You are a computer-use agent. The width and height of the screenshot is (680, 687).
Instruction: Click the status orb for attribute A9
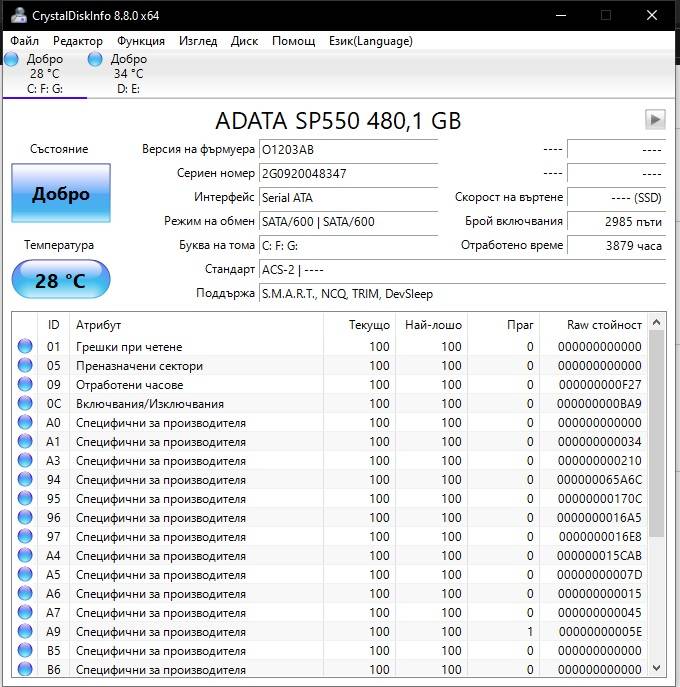point(25,631)
